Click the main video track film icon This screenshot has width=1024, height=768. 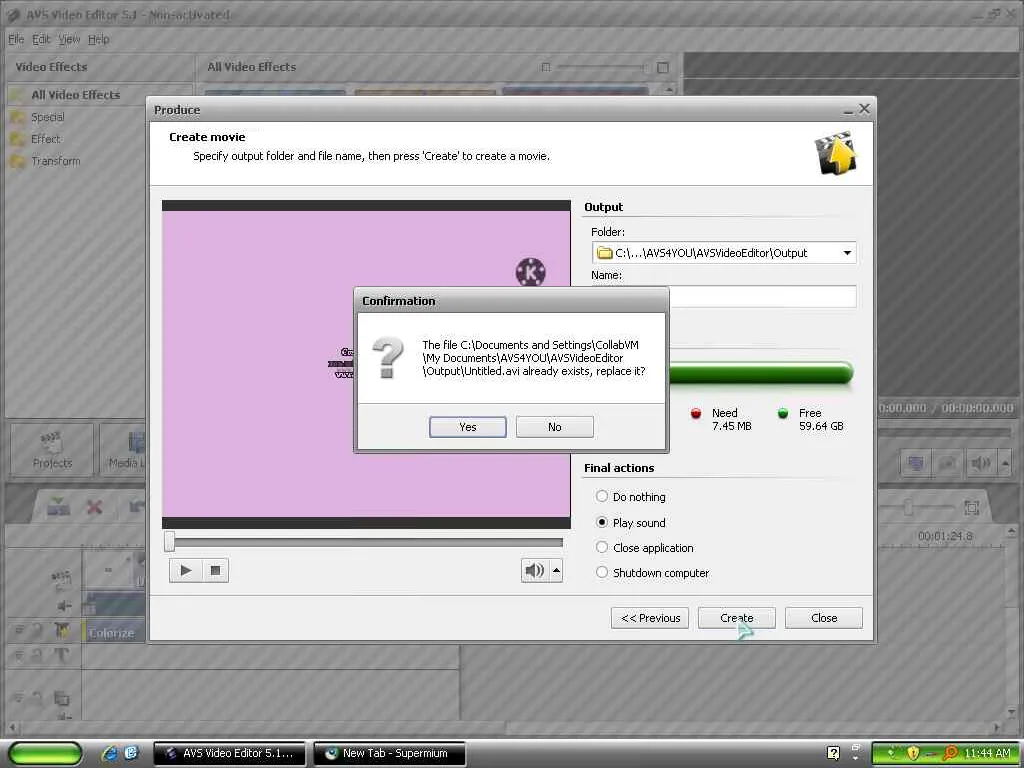click(x=62, y=577)
